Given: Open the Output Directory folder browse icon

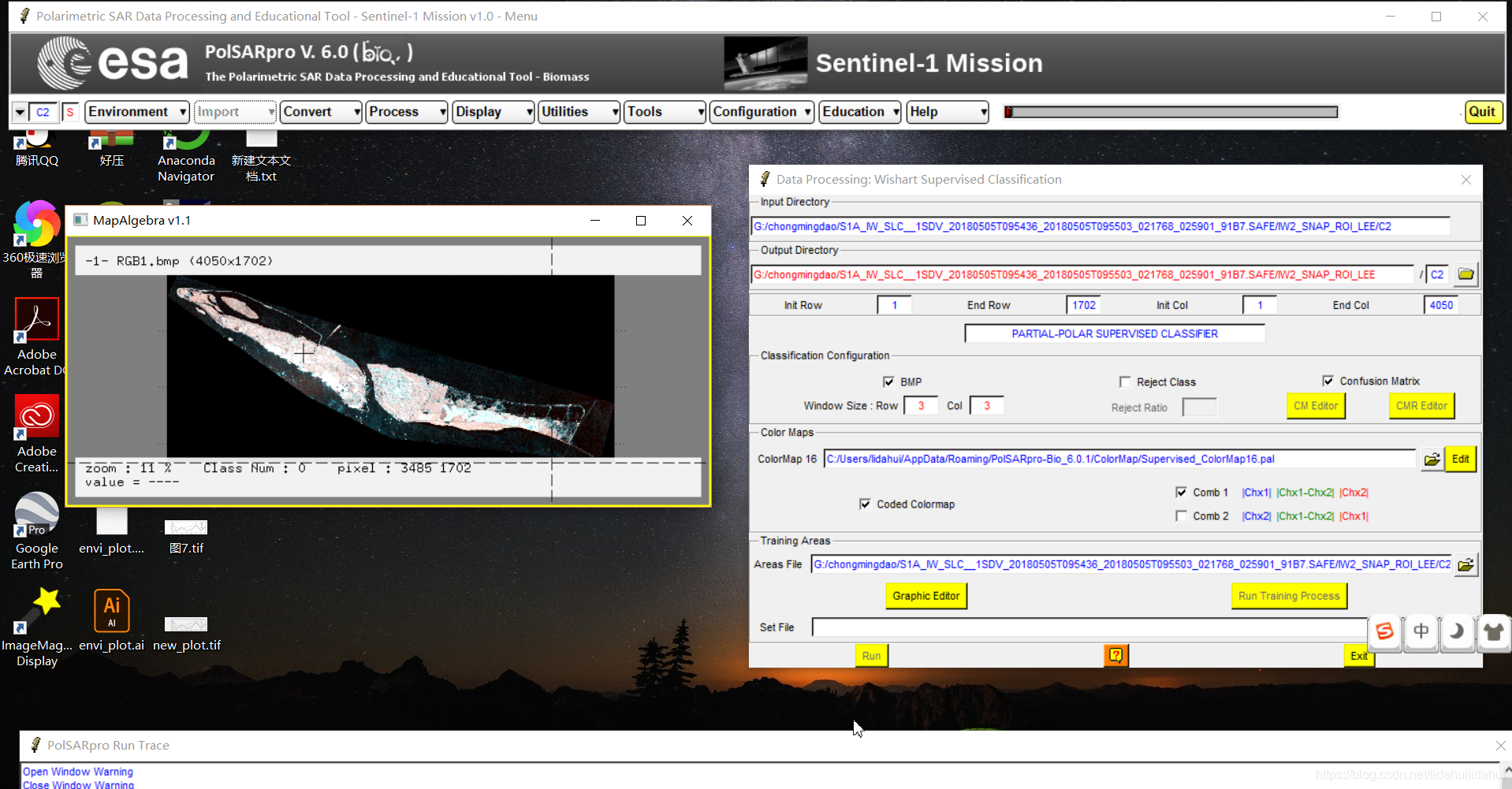Looking at the screenshot, I should click(x=1465, y=274).
